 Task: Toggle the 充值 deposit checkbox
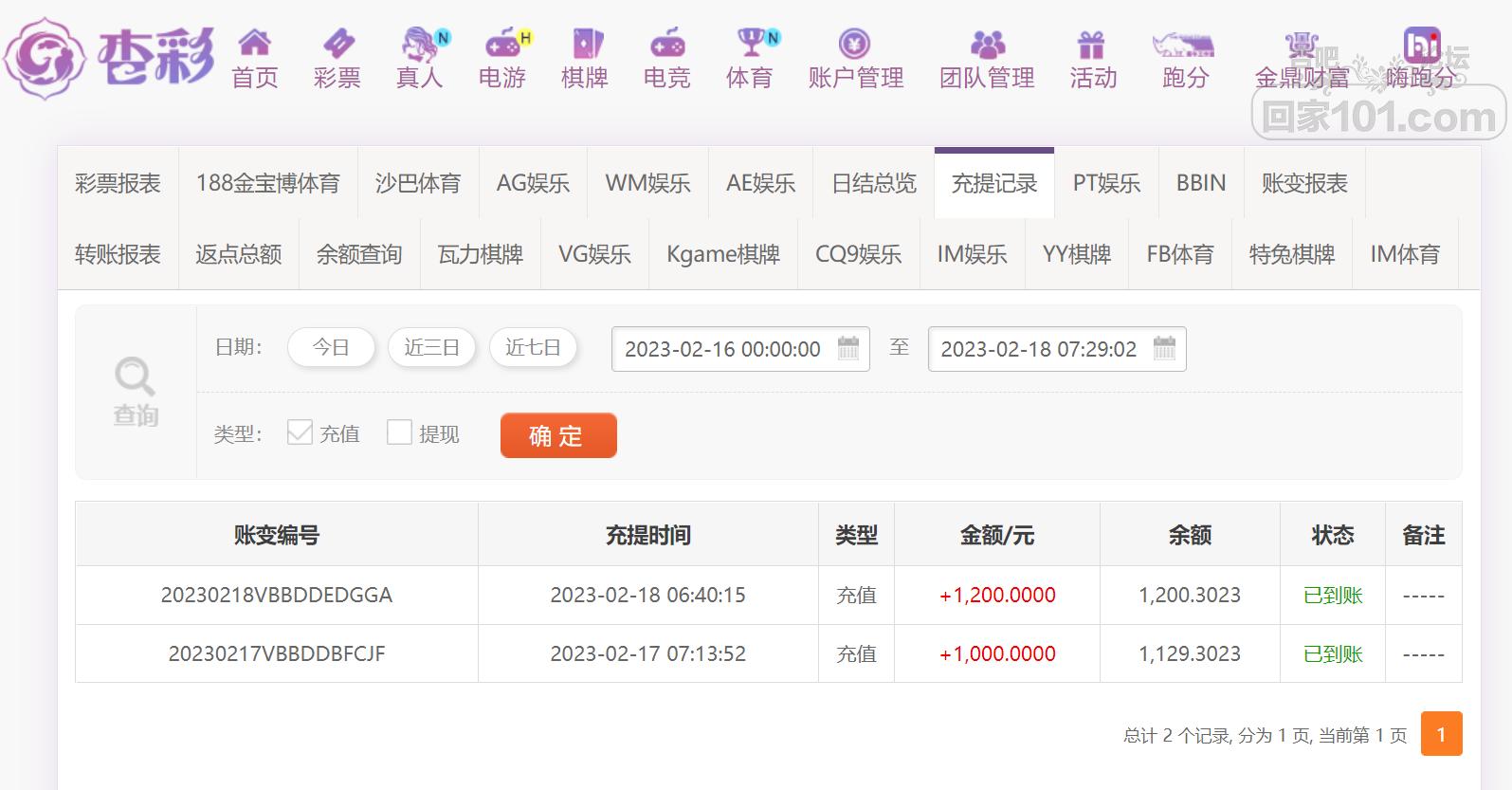(x=300, y=432)
